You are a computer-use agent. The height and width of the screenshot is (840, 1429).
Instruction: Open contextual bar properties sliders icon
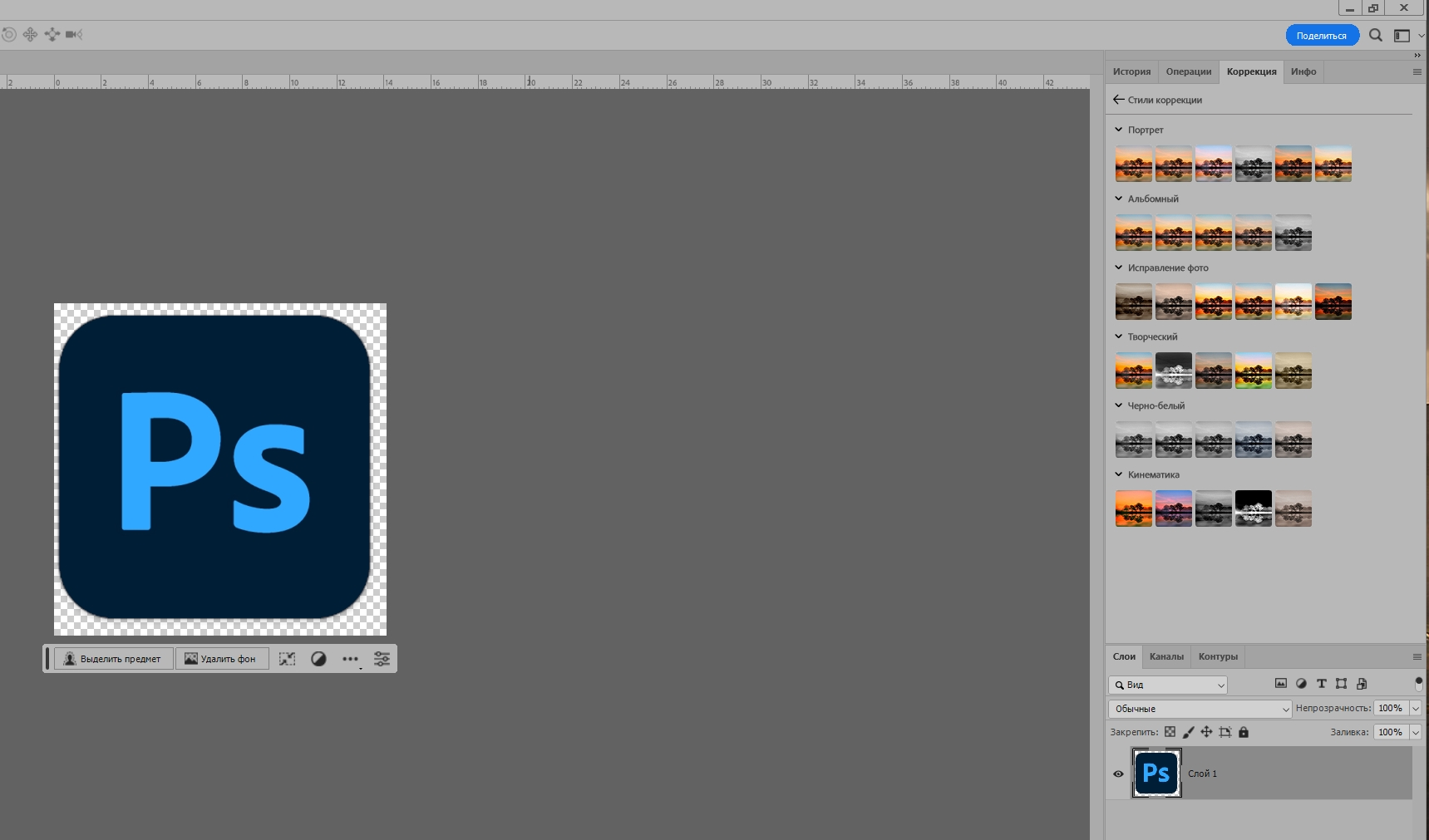[382, 659]
